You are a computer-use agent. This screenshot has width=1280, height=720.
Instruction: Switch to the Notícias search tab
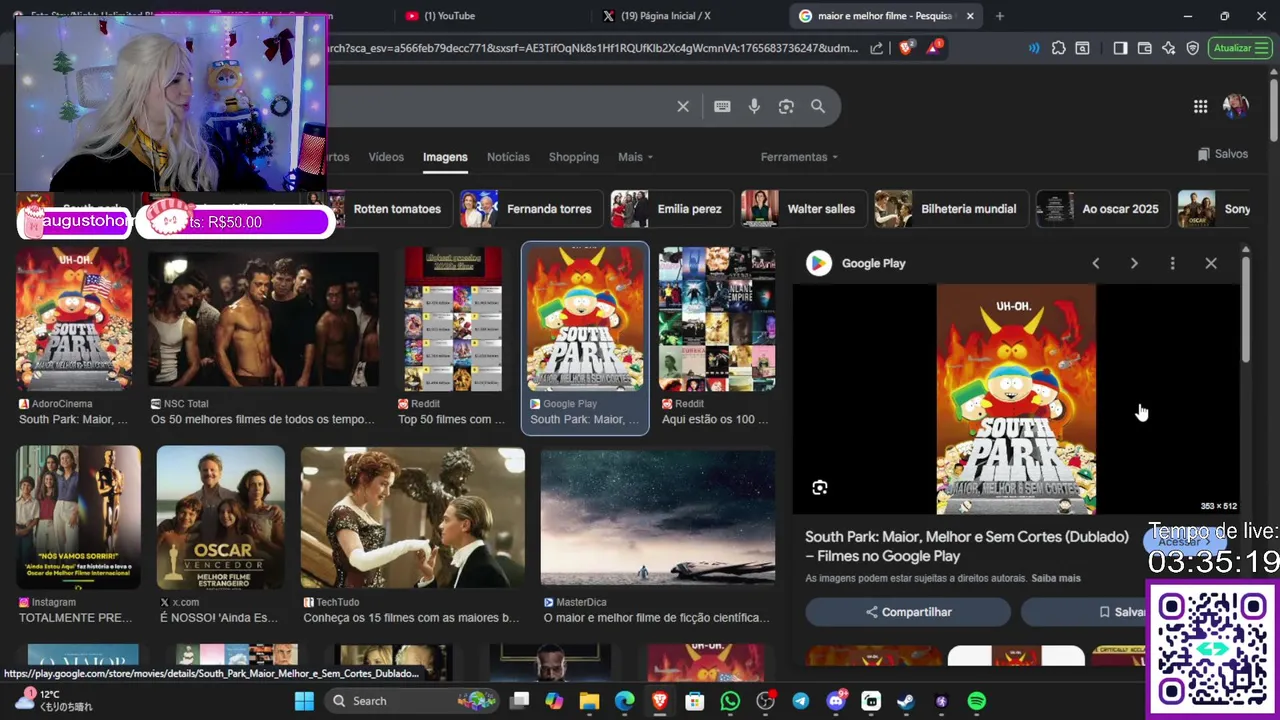pyautogui.click(x=508, y=157)
